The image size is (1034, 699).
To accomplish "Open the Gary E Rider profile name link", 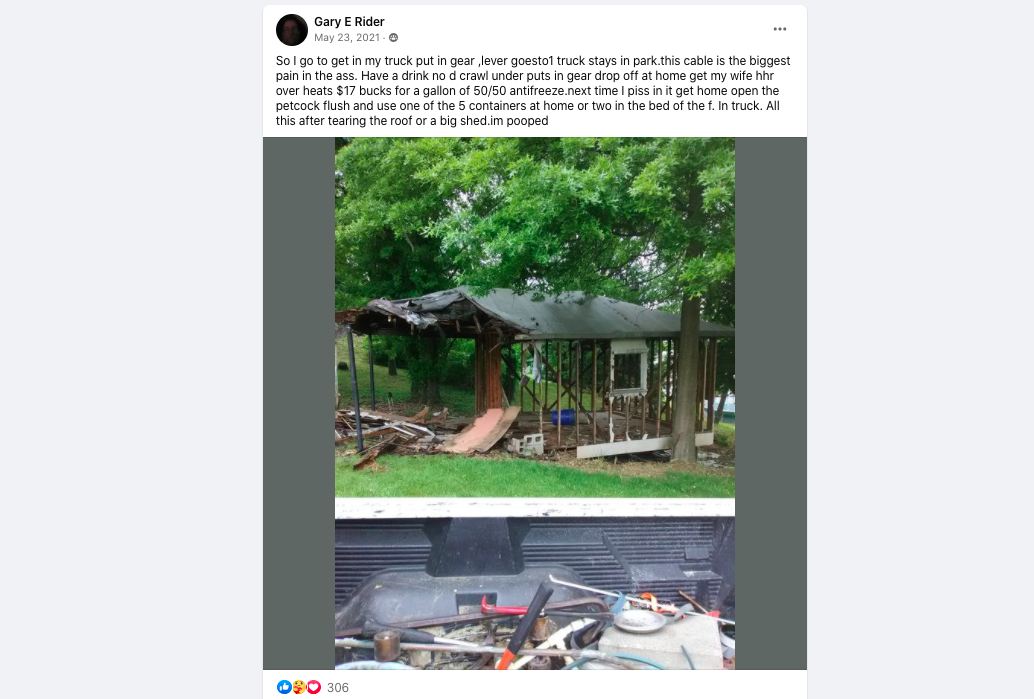I will pyautogui.click(x=349, y=22).
